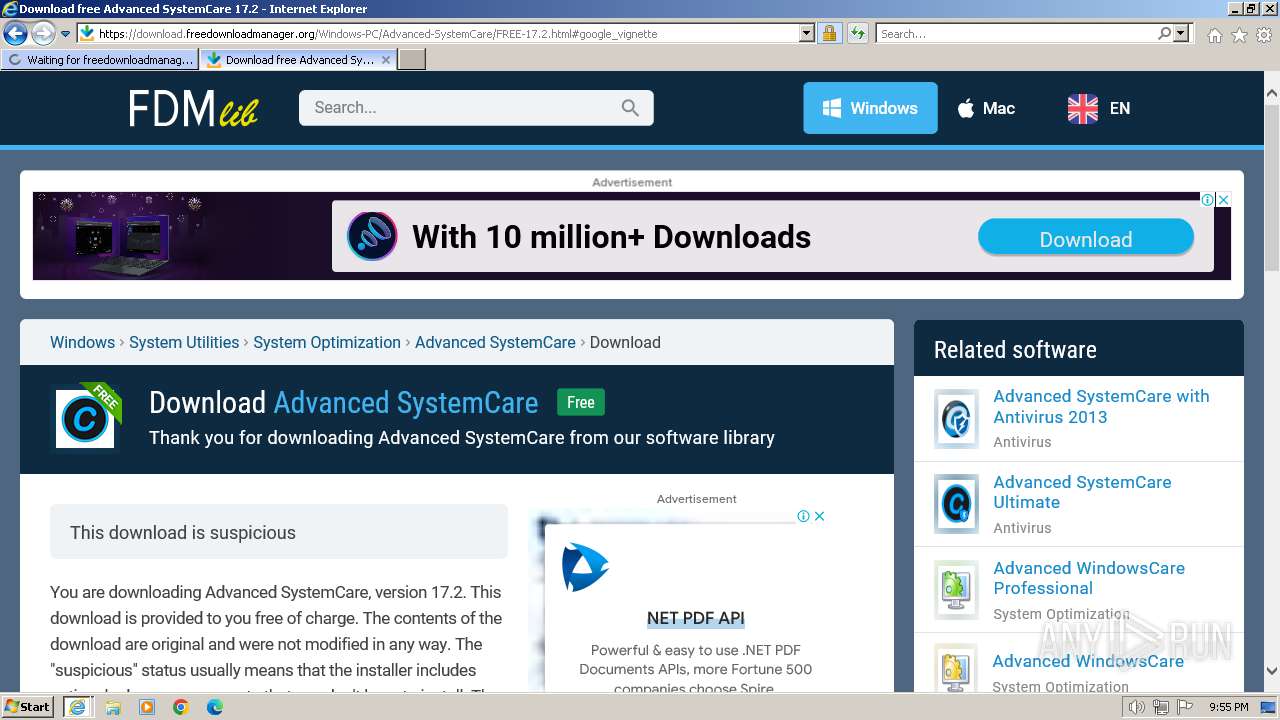
Task: Click the Advanced SystemCare title link
Action: pyautogui.click(x=406, y=403)
